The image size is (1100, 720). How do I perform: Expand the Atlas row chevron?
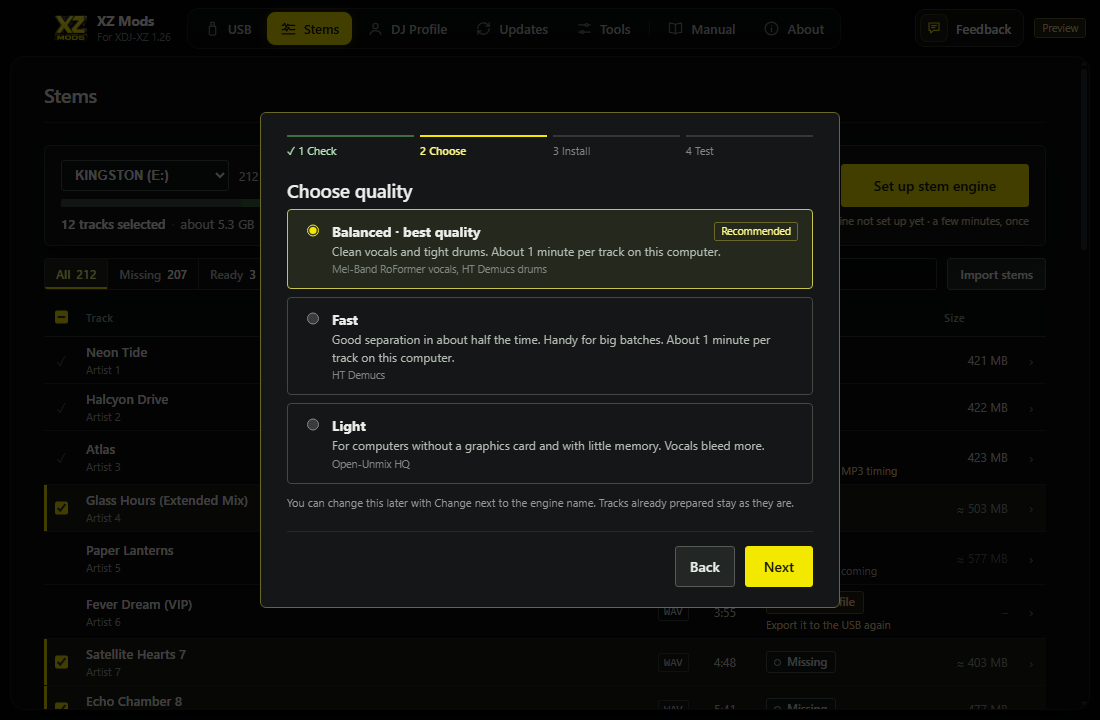pos(1031,458)
